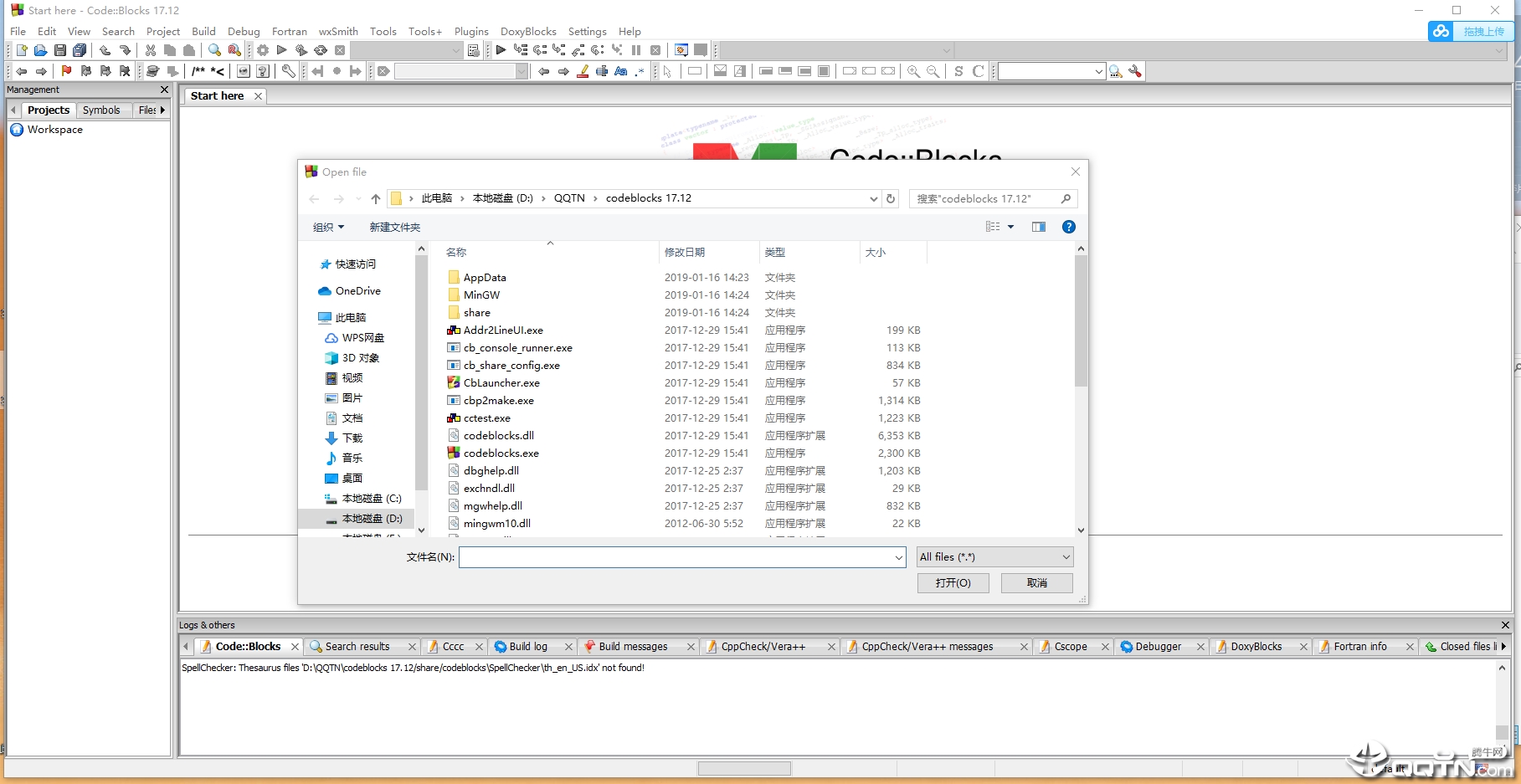Open the recent locations dropdown arrow
The width and height of the screenshot is (1521, 784).
359,198
